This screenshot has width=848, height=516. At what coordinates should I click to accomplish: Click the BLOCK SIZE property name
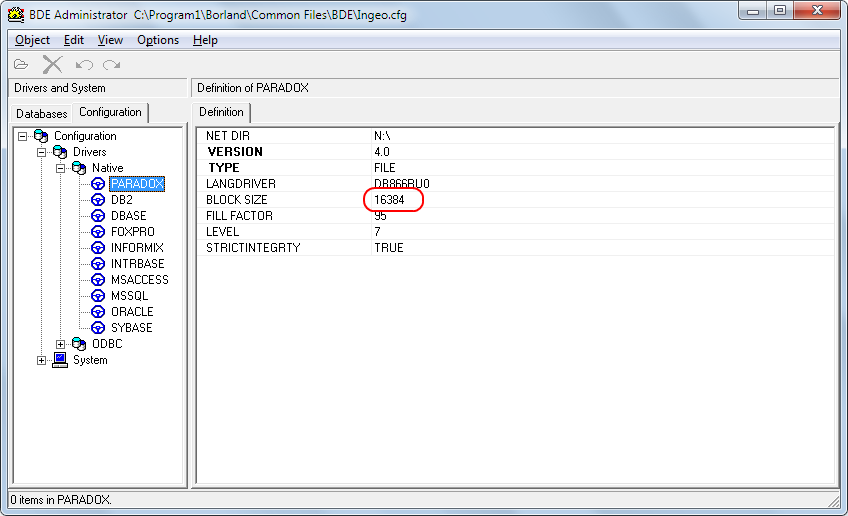point(237,200)
